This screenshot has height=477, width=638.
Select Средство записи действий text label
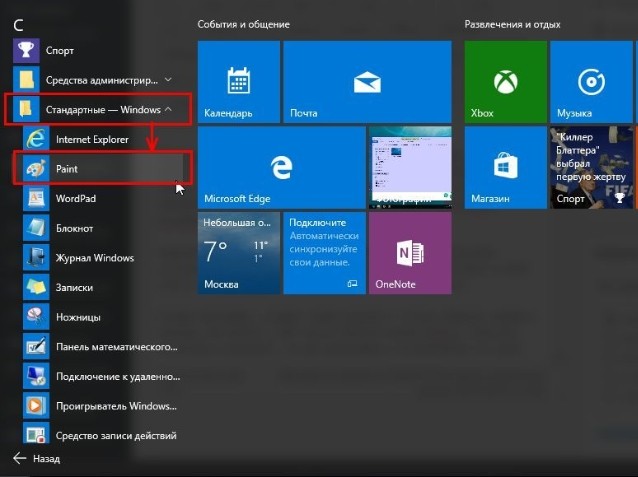pyautogui.click(x=116, y=436)
